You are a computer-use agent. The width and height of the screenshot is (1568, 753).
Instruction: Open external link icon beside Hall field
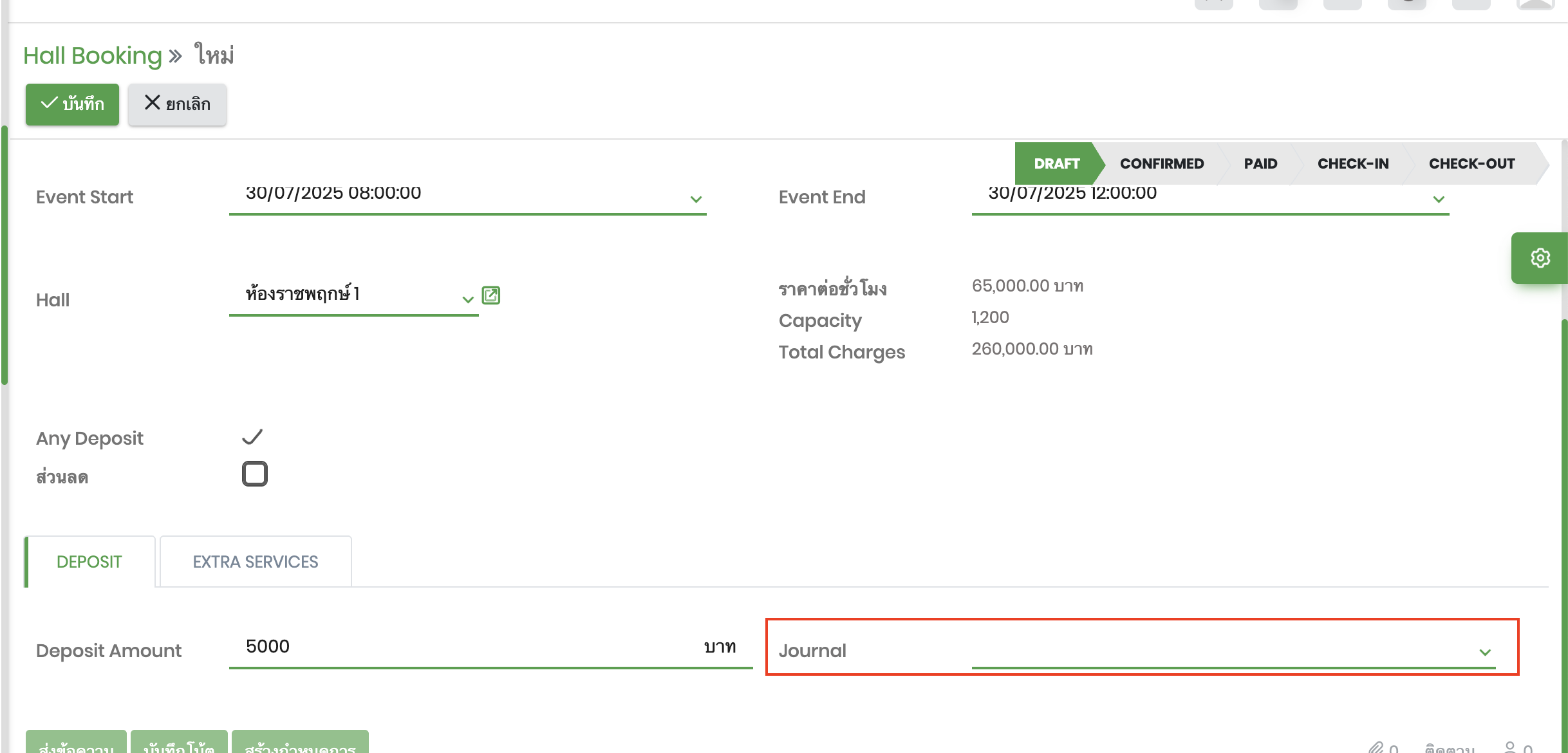491,295
